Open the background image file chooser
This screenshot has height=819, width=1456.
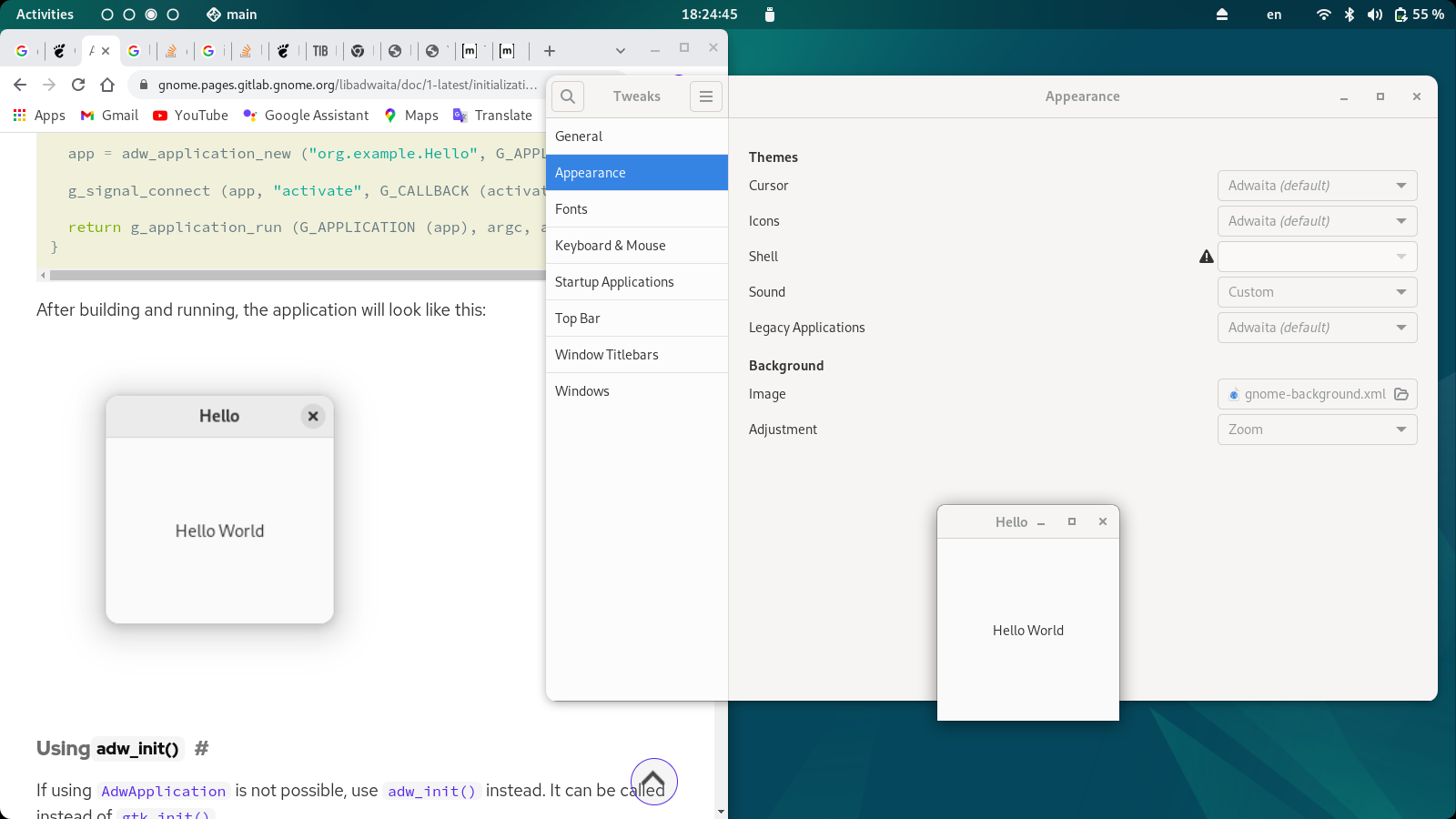pos(1400,394)
